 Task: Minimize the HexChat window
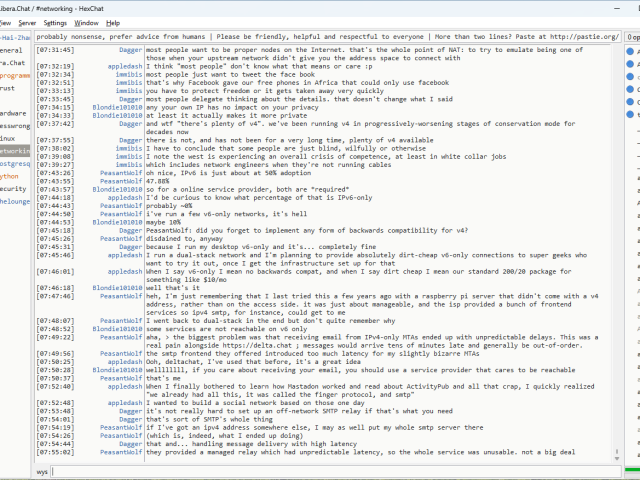coord(617,9)
